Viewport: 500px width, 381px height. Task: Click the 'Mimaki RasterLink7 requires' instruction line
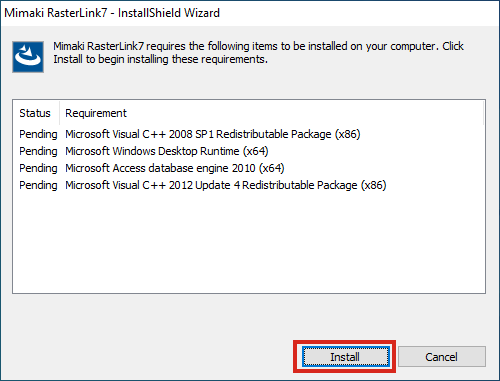coord(258,46)
